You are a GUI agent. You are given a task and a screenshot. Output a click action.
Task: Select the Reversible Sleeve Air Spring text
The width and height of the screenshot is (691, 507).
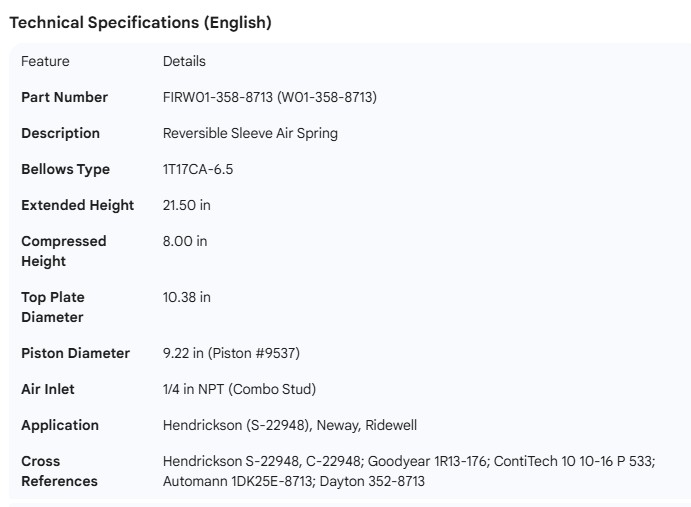coord(250,133)
